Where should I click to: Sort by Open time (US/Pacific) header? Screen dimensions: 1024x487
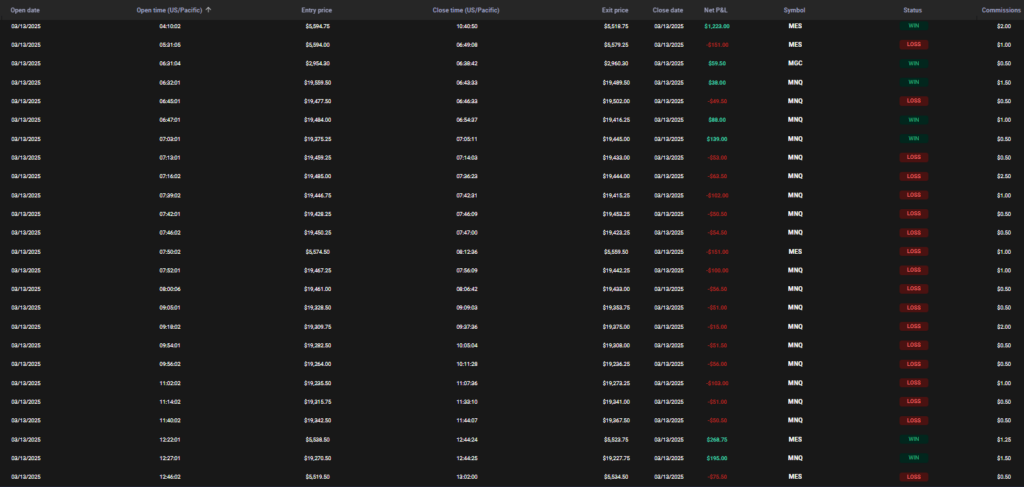click(170, 10)
